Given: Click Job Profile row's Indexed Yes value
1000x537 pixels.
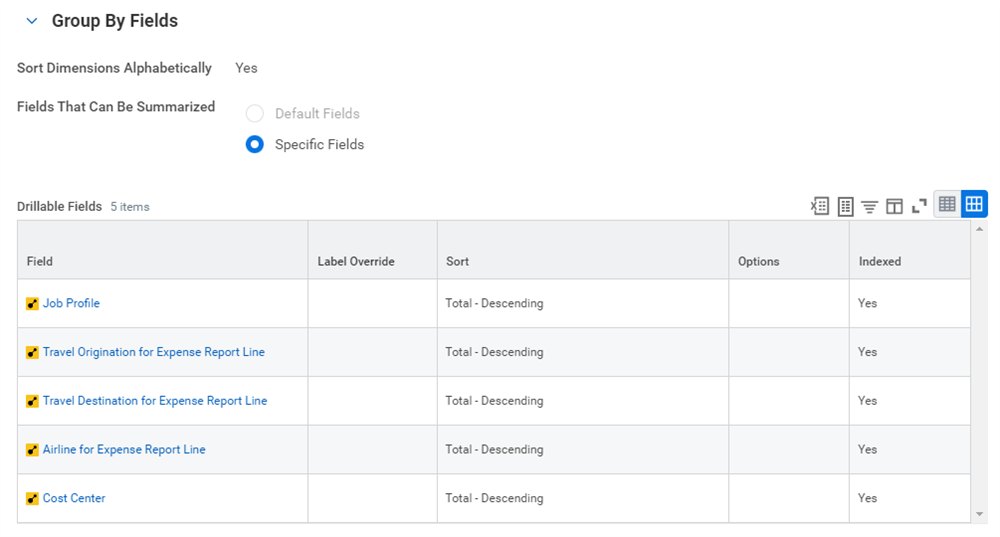Looking at the screenshot, I should pyautogui.click(x=867, y=304).
